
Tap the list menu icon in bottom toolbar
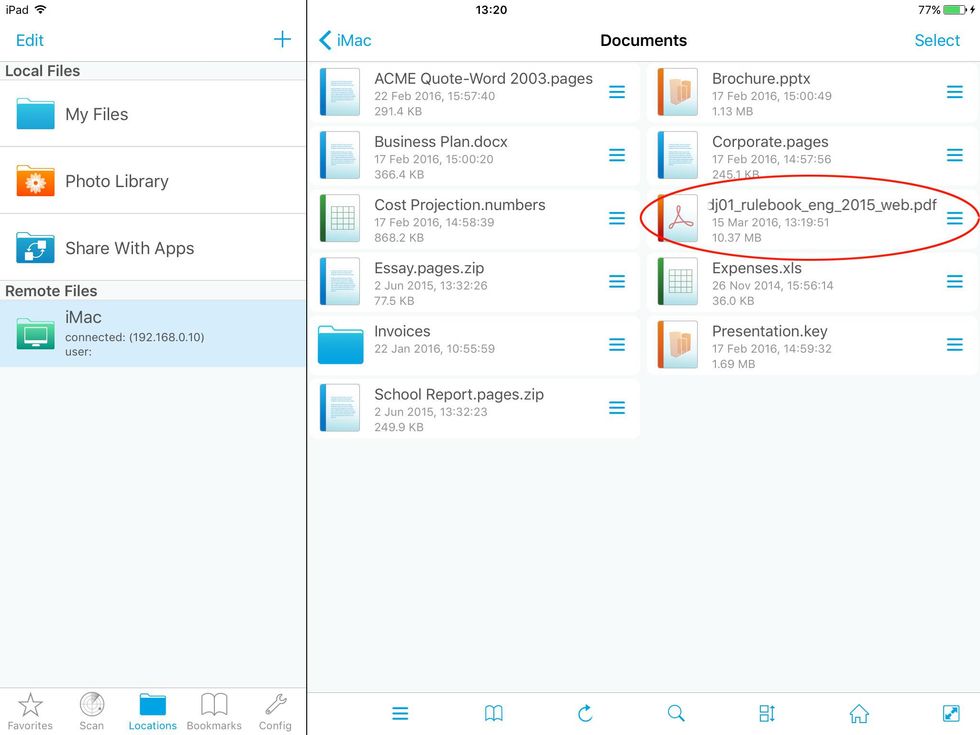[400, 713]
